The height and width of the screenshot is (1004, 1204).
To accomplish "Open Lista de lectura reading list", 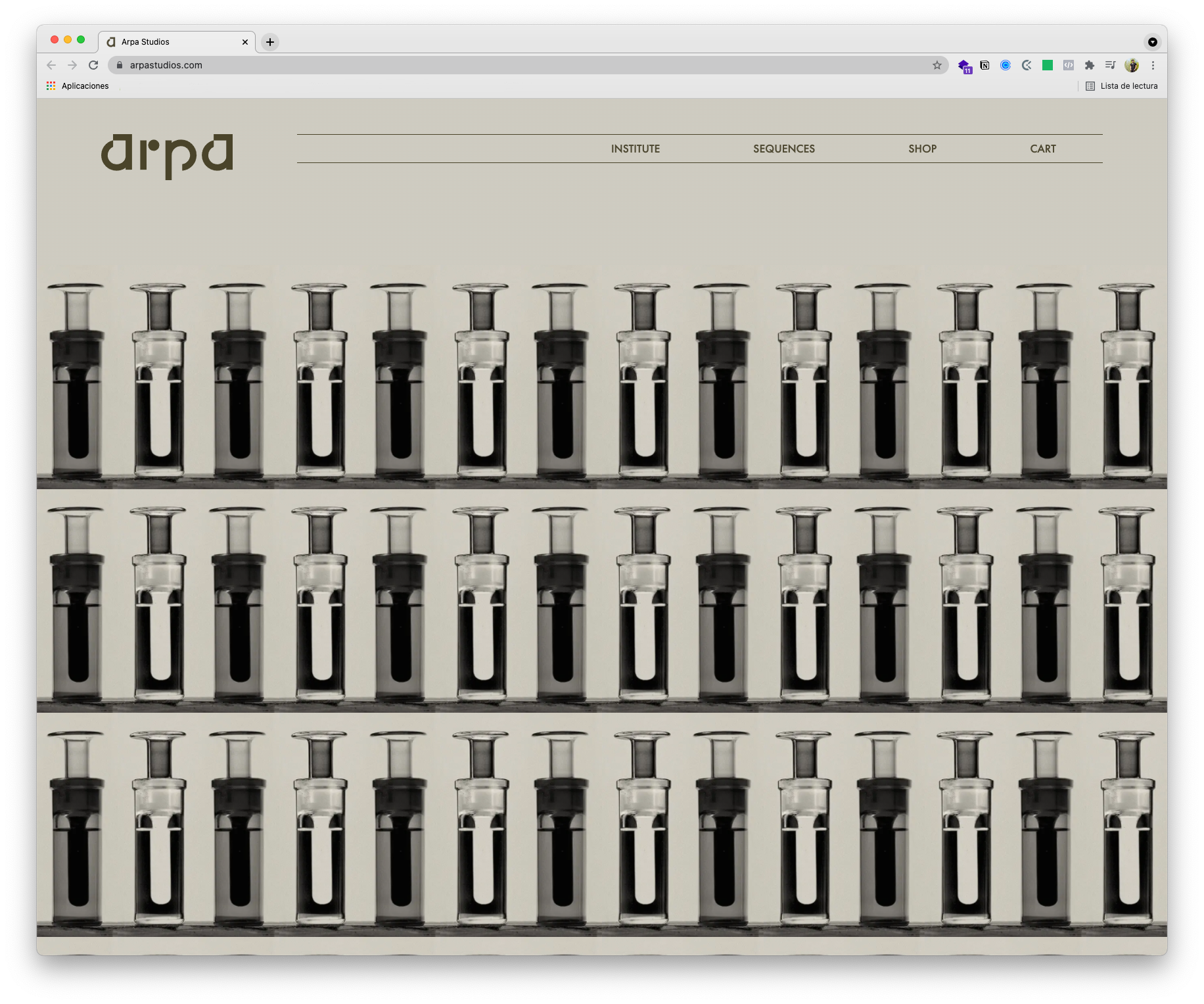I will (1122, 86).
